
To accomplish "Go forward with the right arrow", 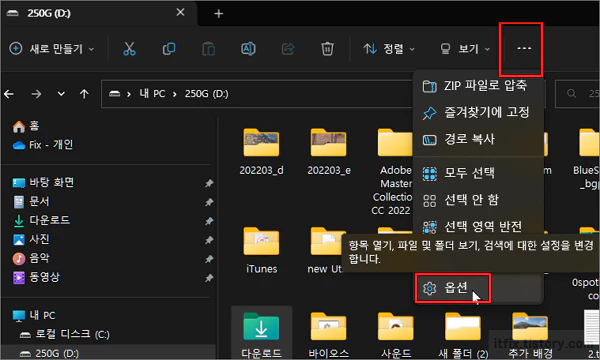I will [36, 94].
